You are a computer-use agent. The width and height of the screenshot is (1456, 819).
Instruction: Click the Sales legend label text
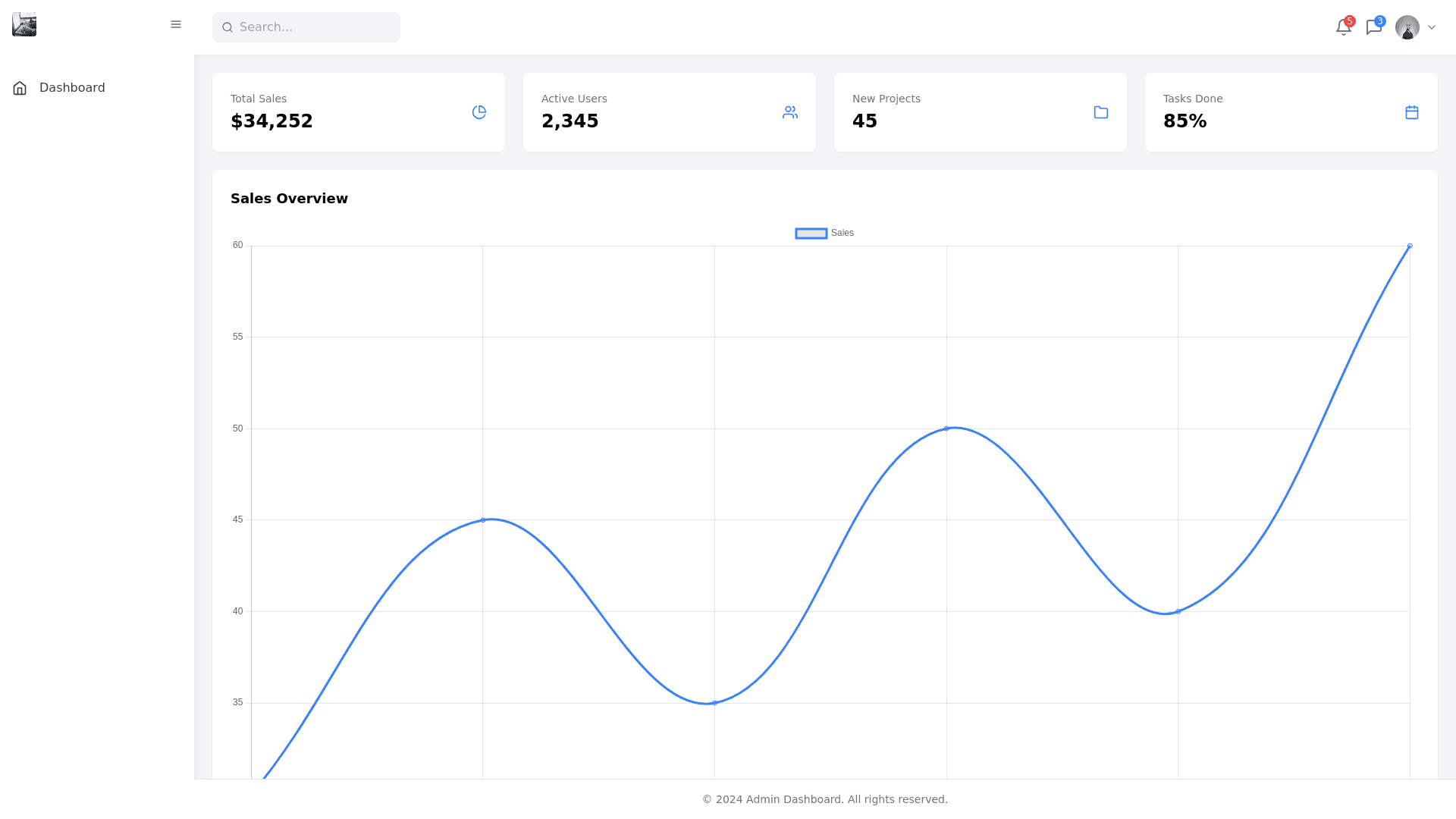point(842,234)
